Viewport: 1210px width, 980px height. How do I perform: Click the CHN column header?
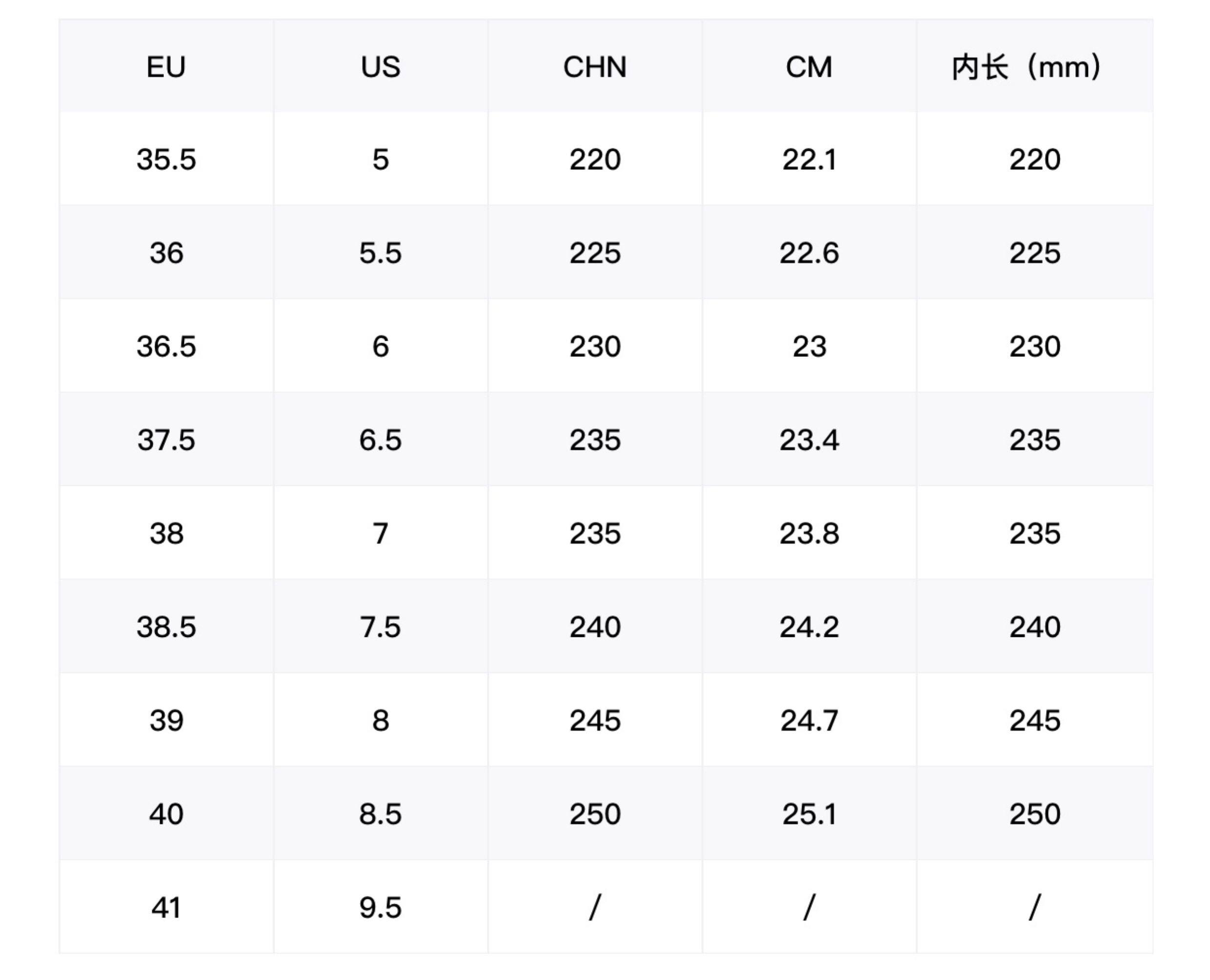pyautogui.click(x=595, y=67)
